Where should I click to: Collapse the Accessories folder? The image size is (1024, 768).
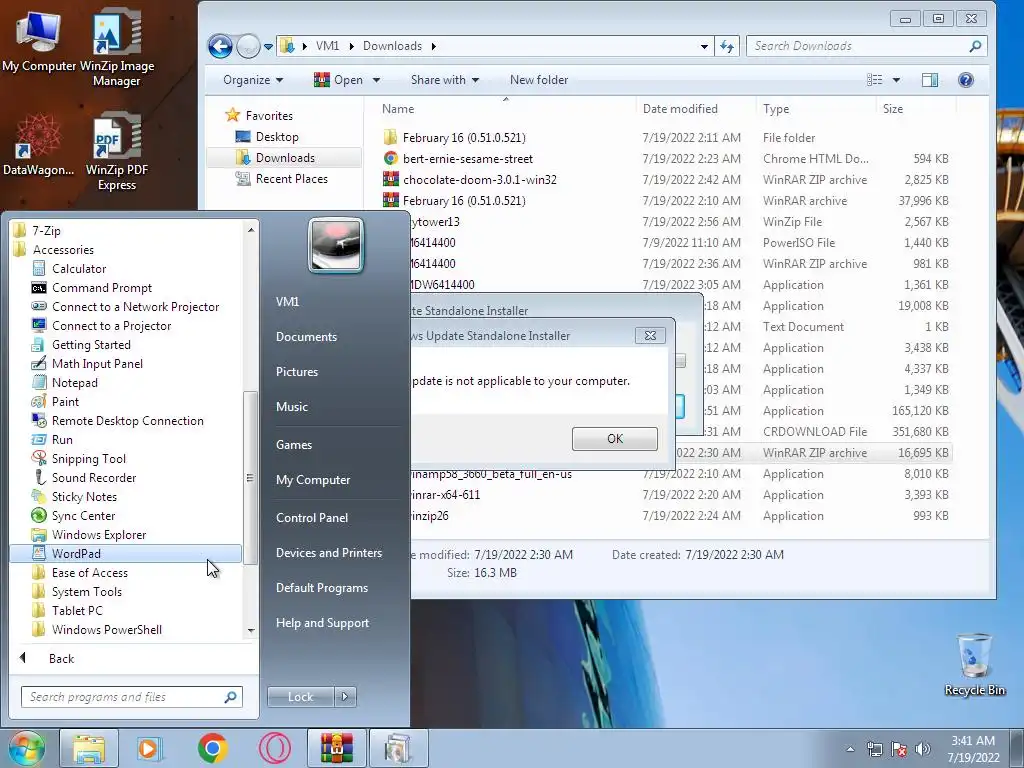(x=63, y=249)
